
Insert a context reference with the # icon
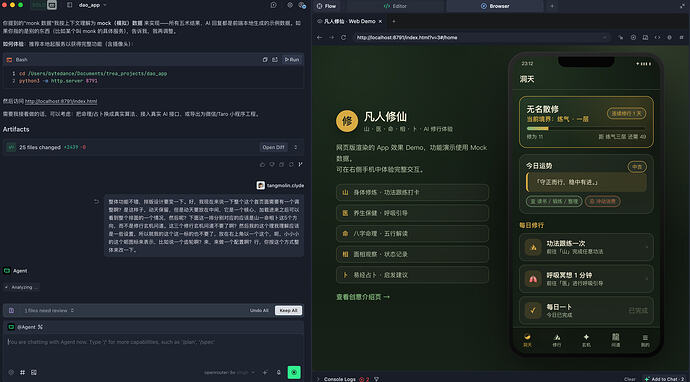[x=22, y=372]
